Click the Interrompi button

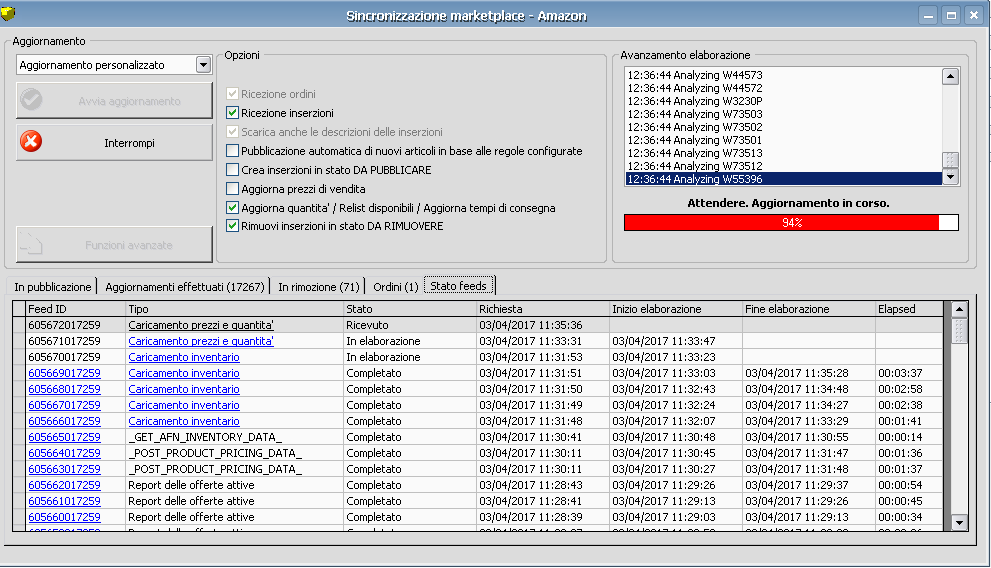114,143
